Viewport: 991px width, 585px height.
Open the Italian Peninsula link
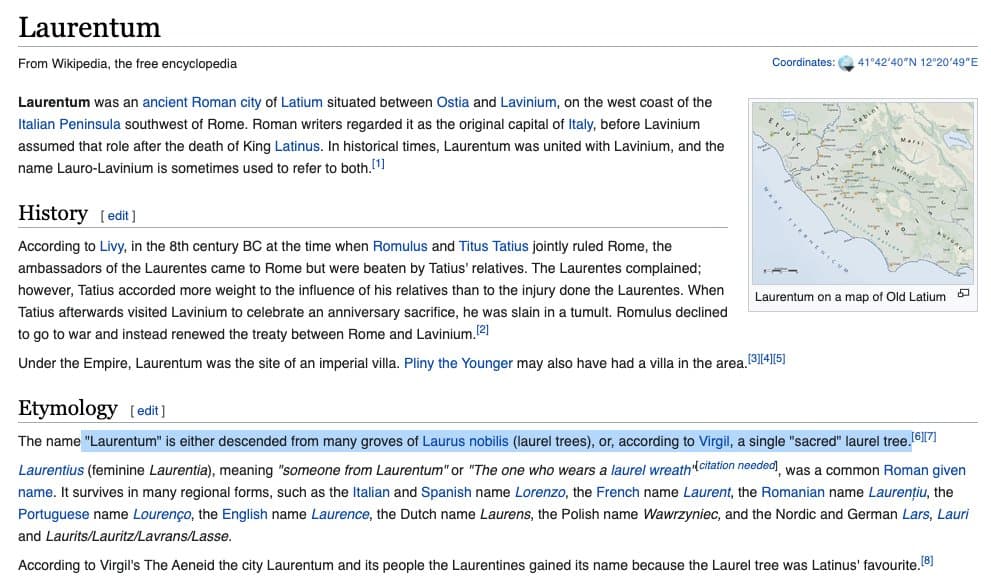click(69, 124)
